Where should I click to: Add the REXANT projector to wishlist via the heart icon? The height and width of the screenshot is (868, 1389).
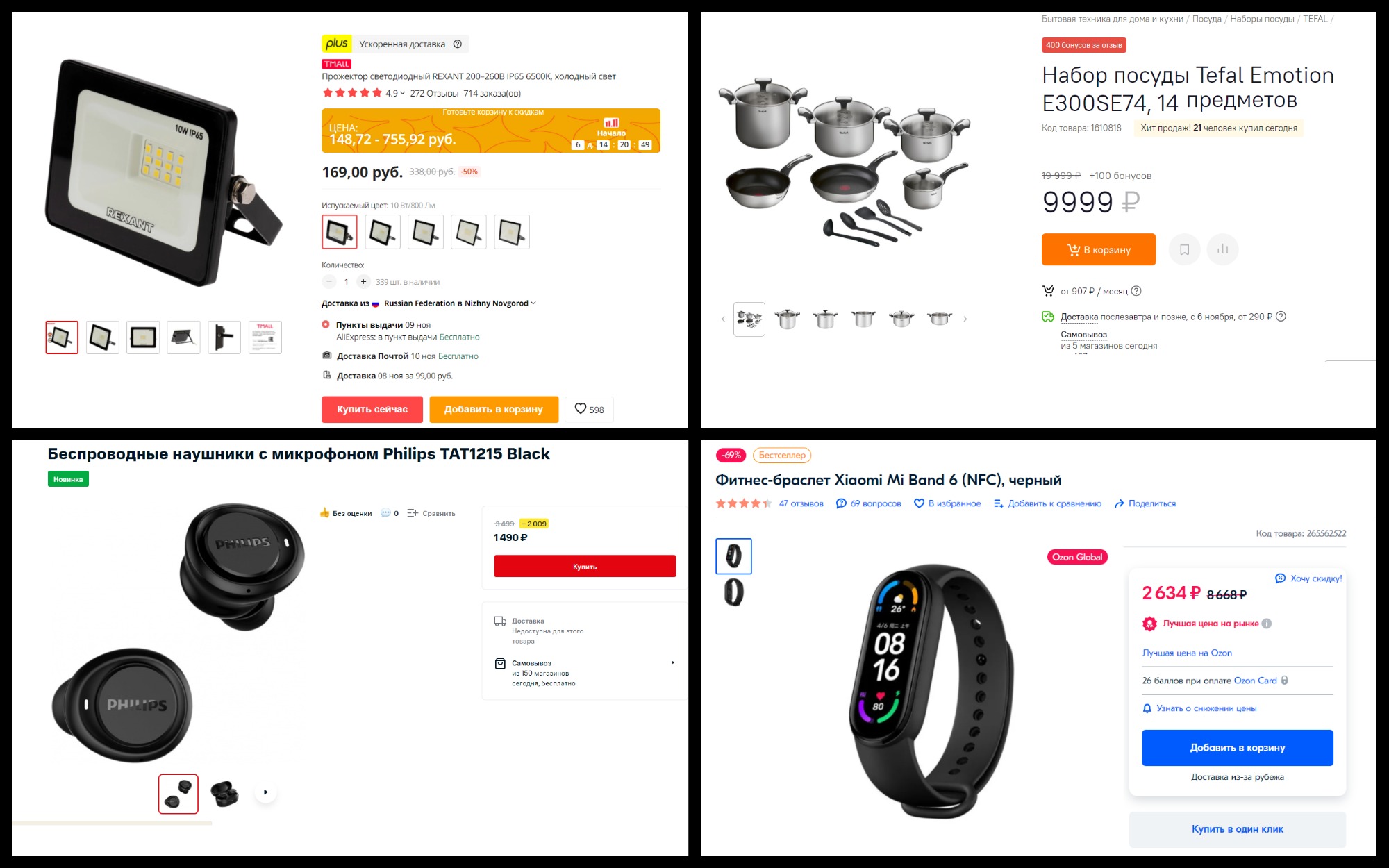[581, 409]
